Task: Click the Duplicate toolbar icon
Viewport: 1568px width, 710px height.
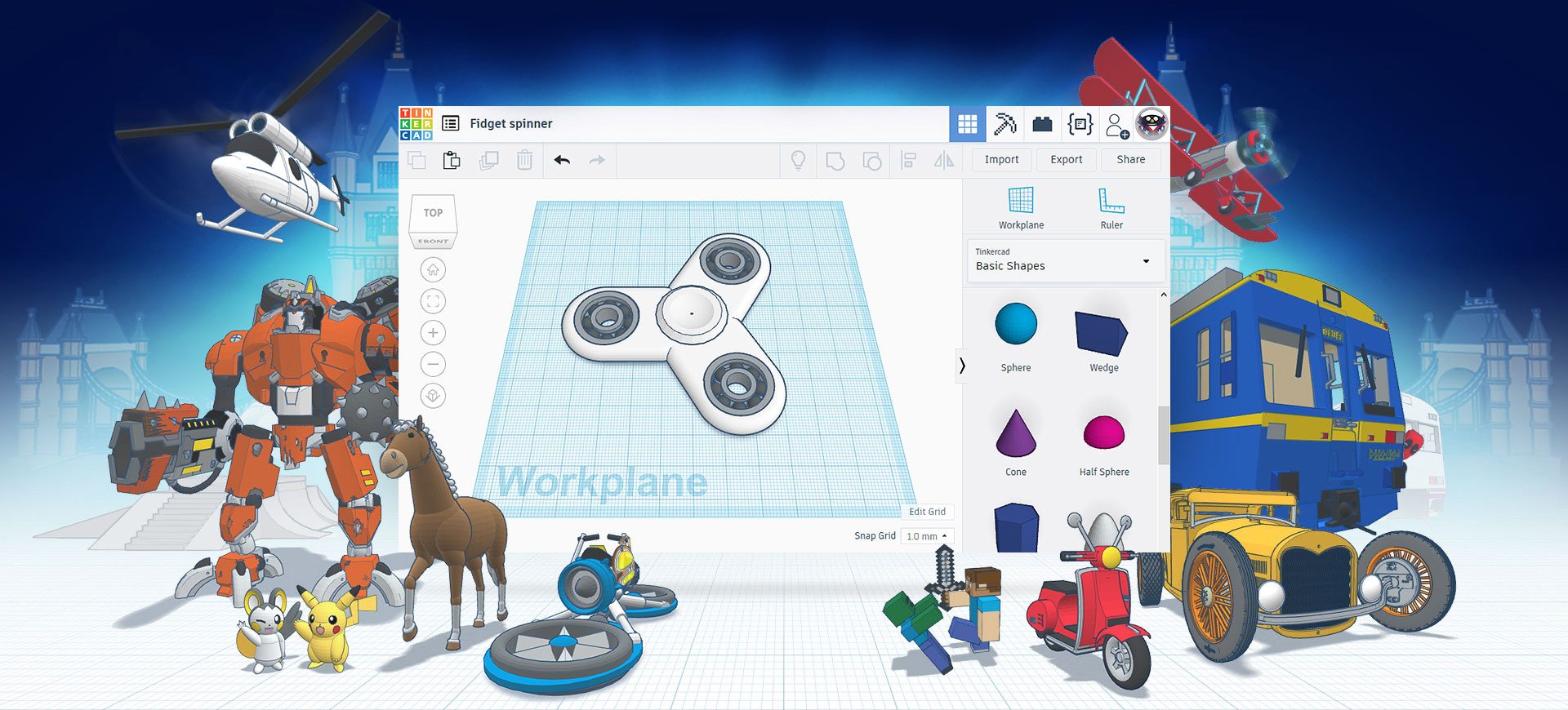Action: (488, 160)
